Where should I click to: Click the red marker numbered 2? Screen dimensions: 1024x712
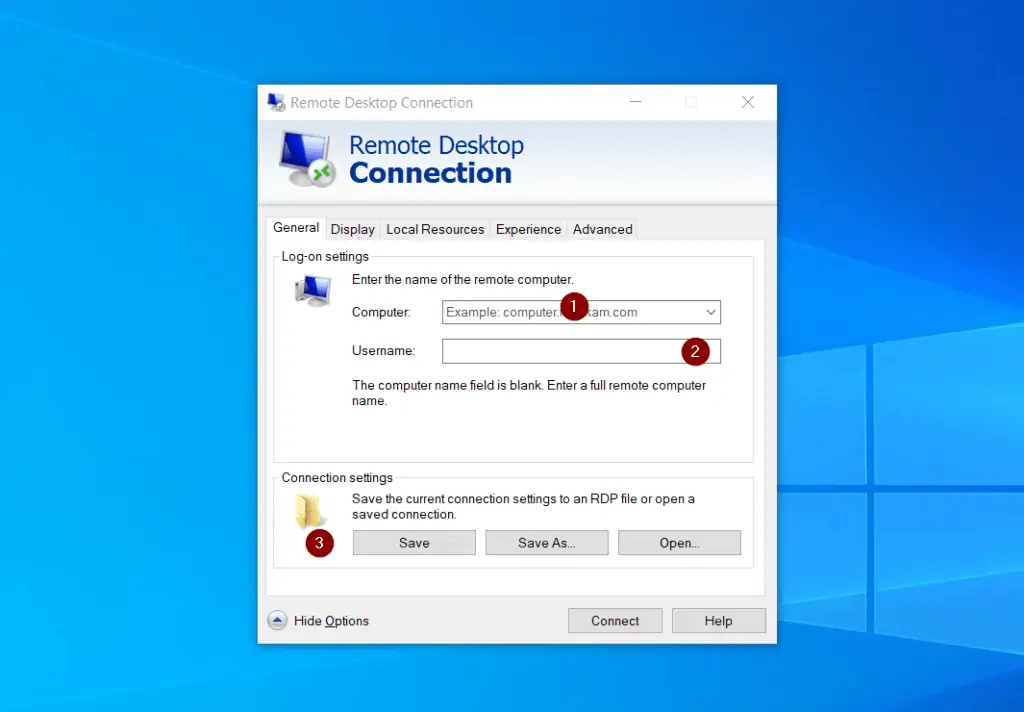coord(697,351)
